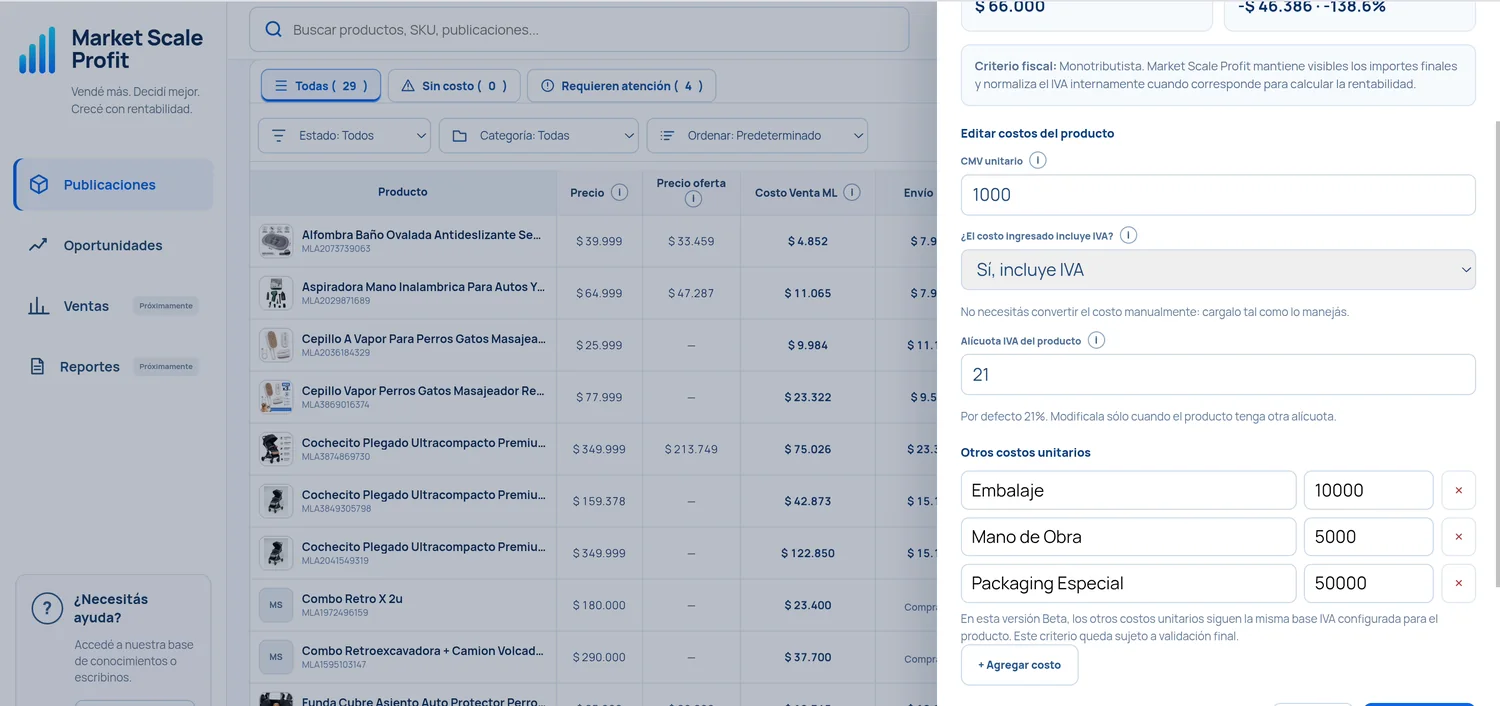The height and width of the screenshot is (706, 1500).
Task: Click the CMV unitario input field
Action: pyautogui.click(x=1218, y=195)
